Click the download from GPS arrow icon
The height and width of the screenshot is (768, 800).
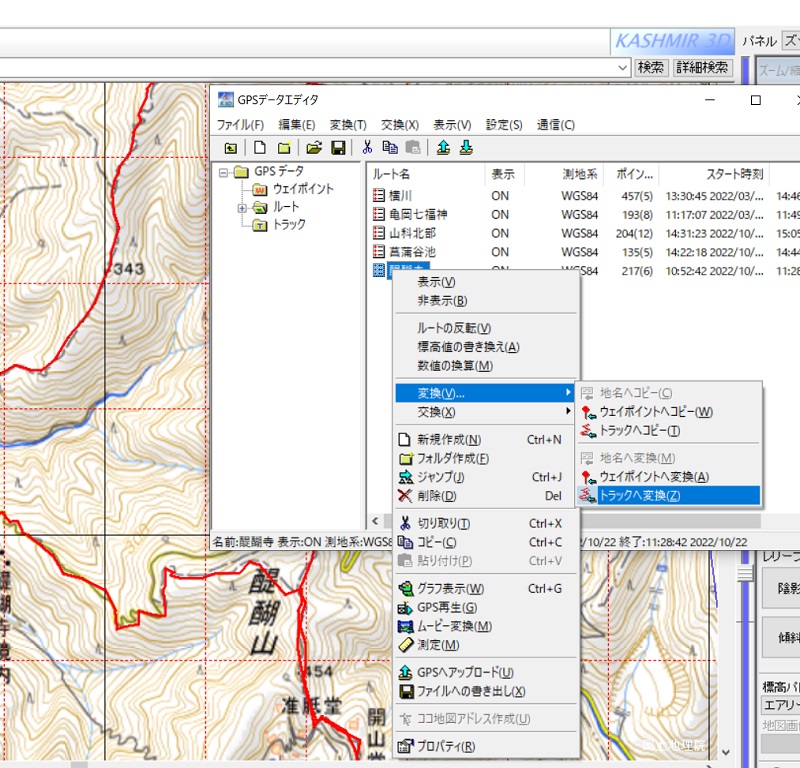point(466,148)
